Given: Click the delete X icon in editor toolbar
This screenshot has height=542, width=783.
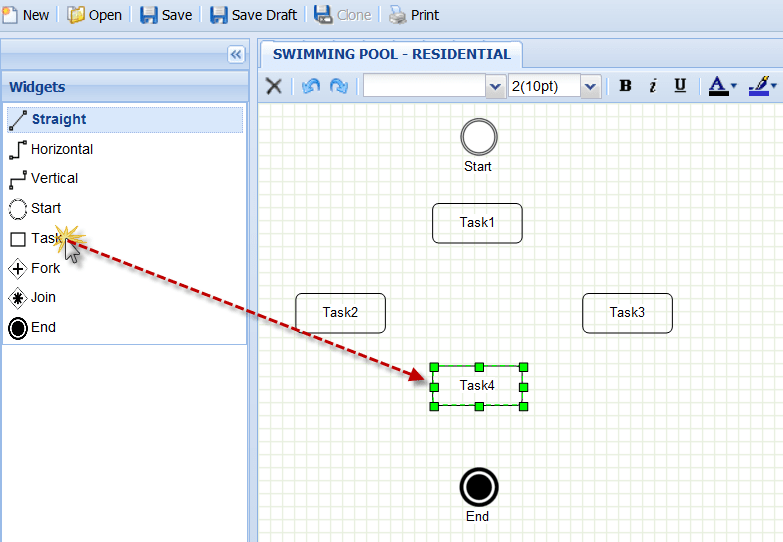Looking at the screenshot, I should pos(273,86).
